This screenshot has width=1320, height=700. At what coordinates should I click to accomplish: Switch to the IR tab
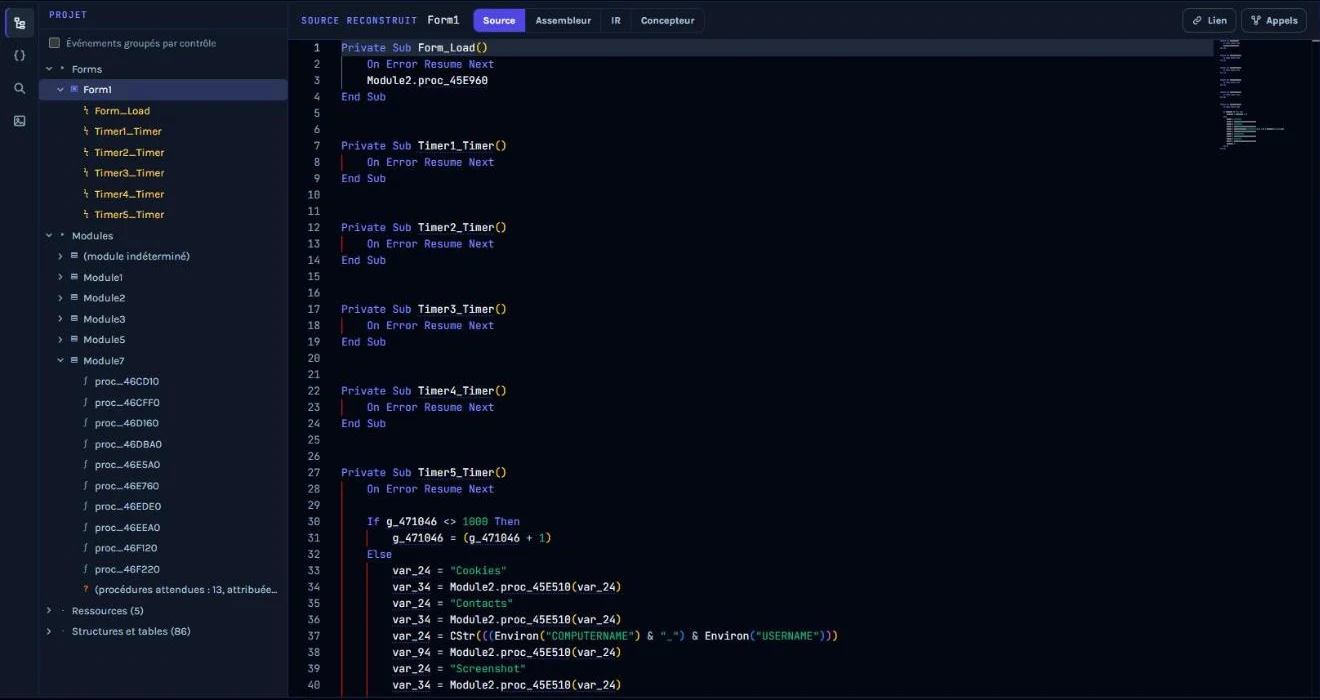point(616,20)
